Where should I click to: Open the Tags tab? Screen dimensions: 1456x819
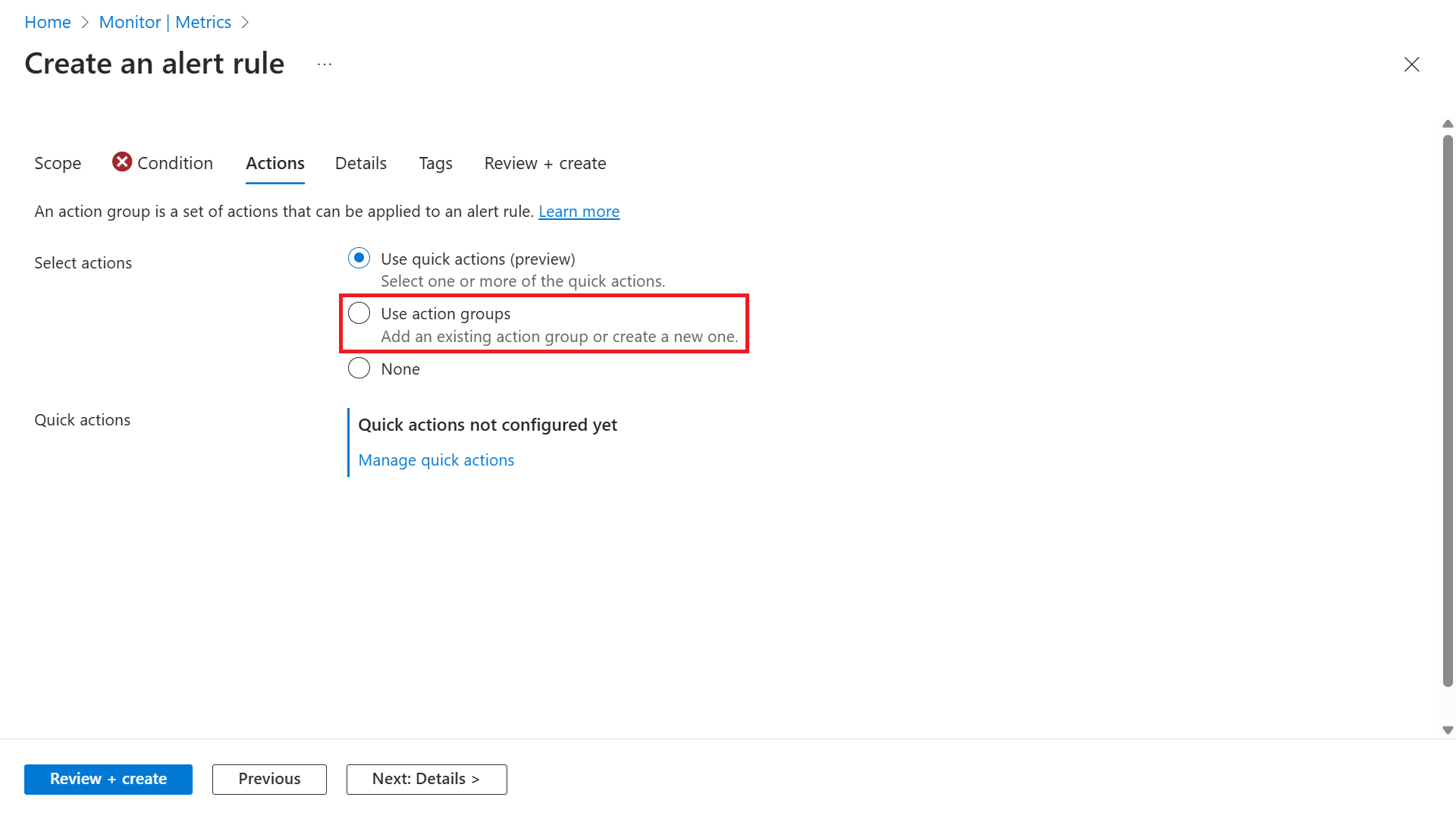click(435, 163)
